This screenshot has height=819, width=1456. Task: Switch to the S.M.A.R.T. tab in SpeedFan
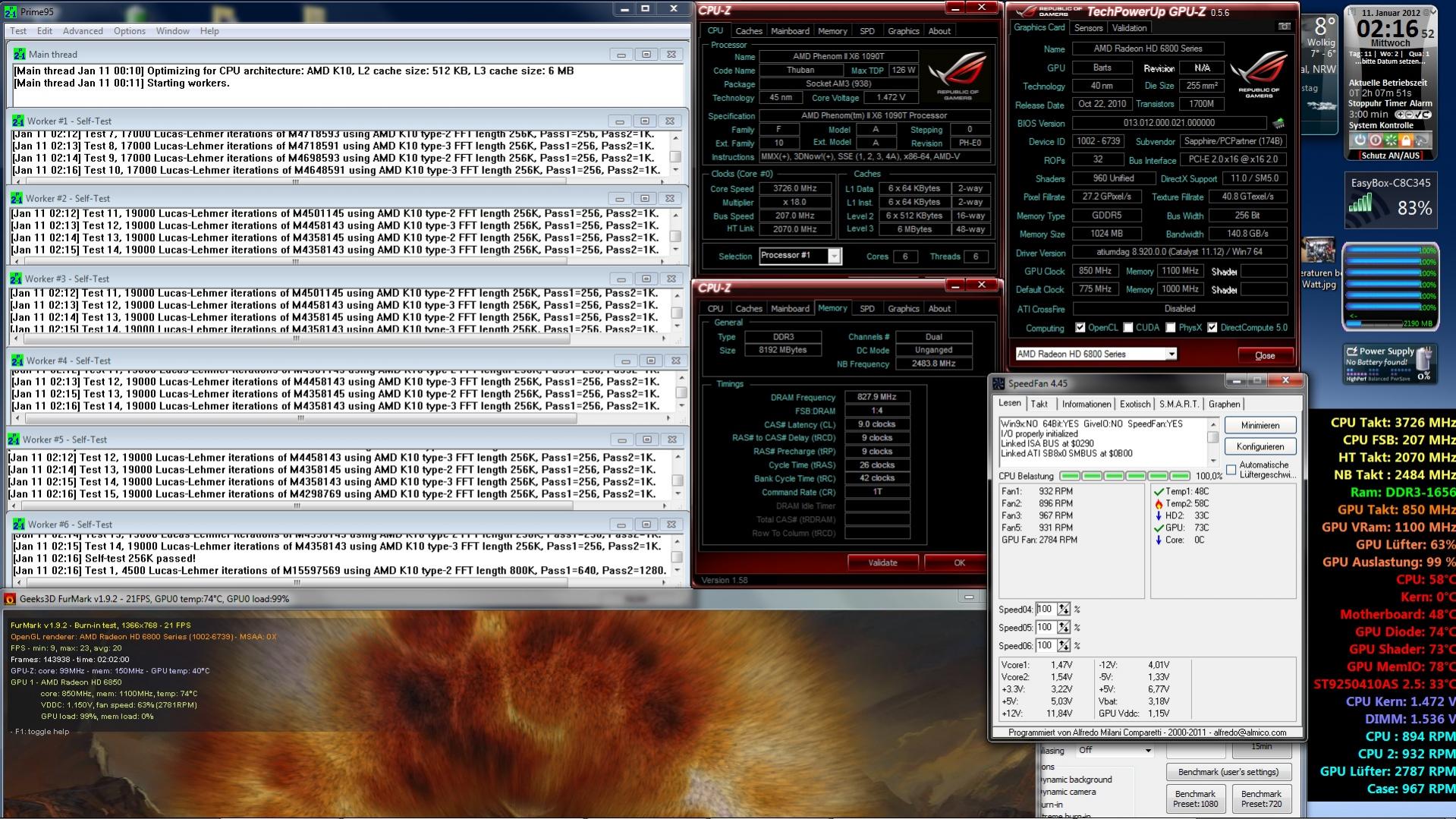pyautogui.click(x=1178, y=405)
